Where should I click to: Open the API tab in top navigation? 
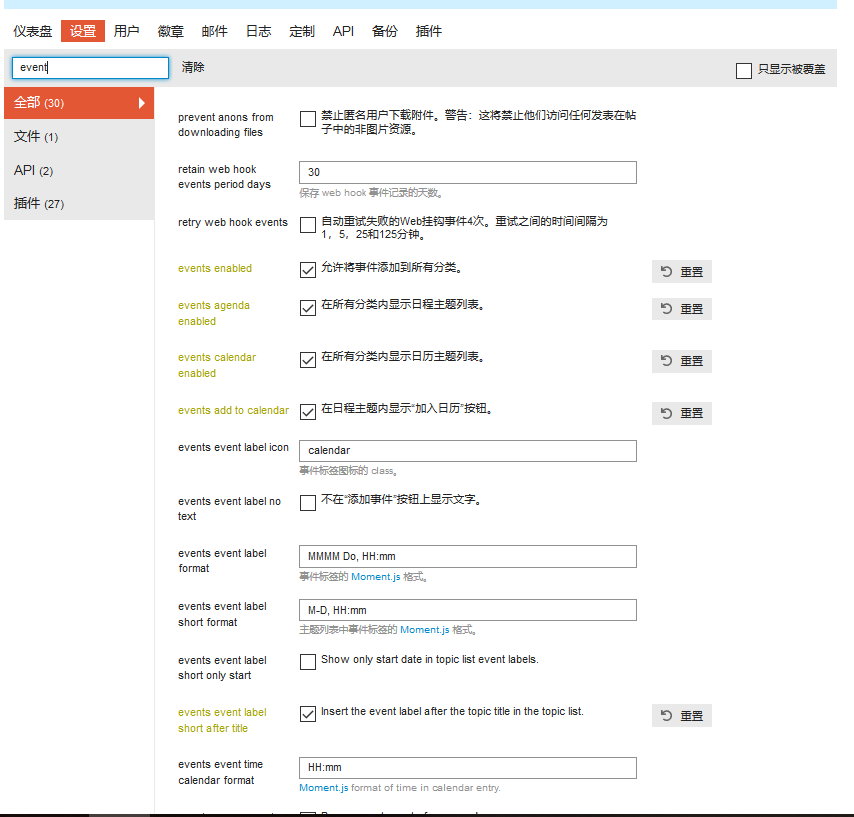[343, 31]
